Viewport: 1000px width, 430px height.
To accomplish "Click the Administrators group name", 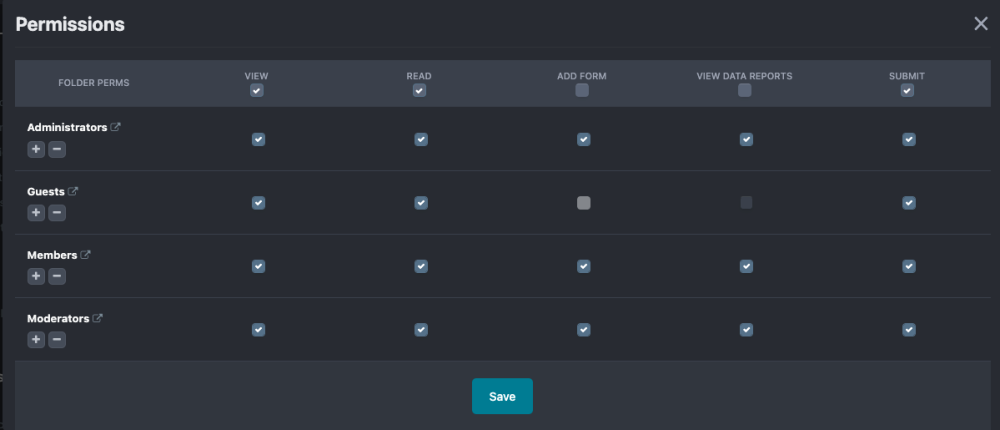I will [x=67, y=128].
